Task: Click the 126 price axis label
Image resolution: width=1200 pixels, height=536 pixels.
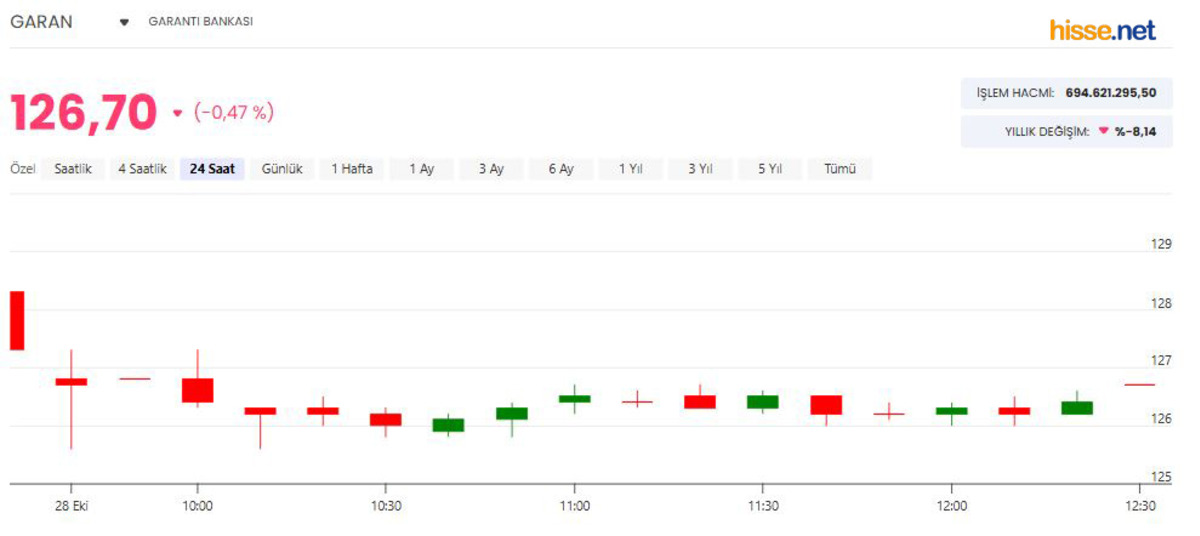Action: coord(1161,418)
